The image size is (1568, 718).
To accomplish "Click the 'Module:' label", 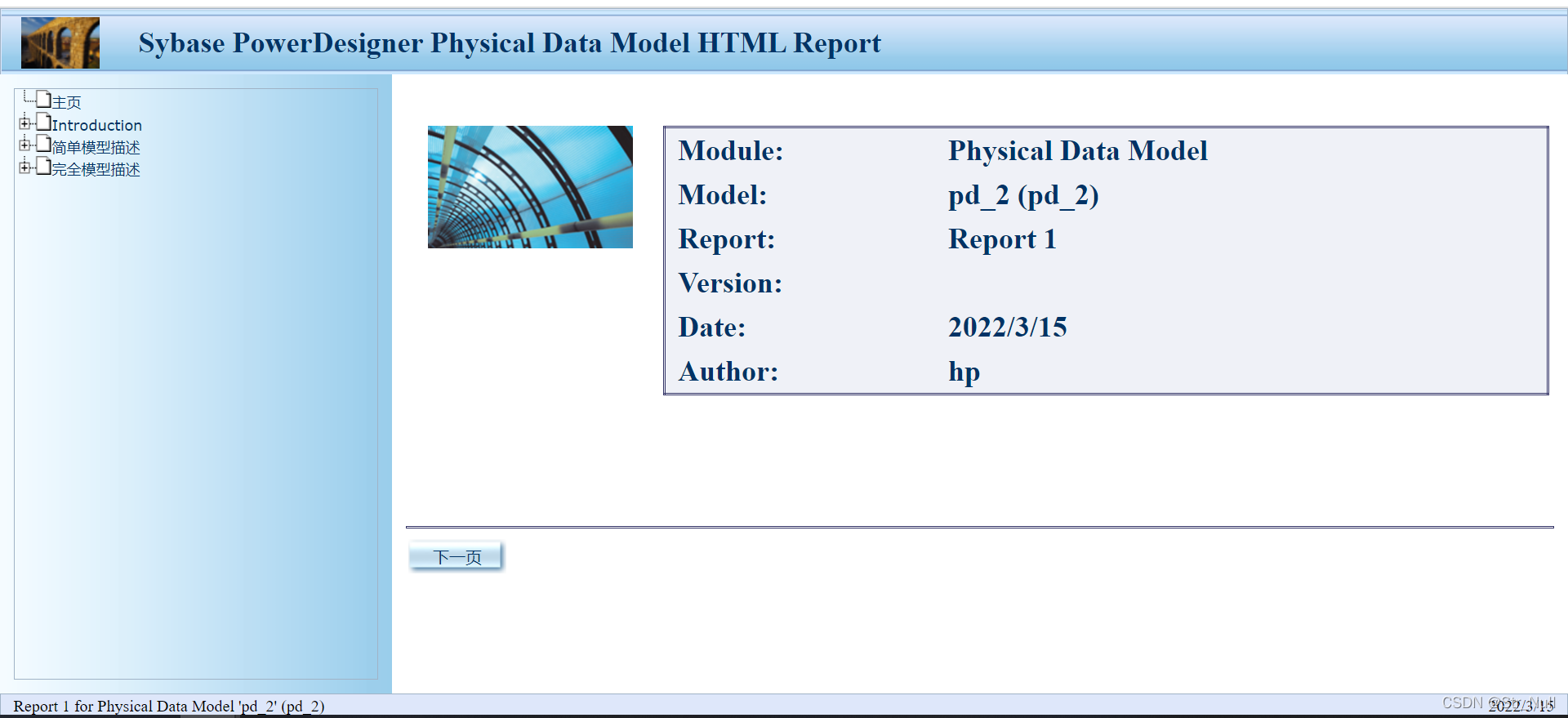I will (731, 151).
